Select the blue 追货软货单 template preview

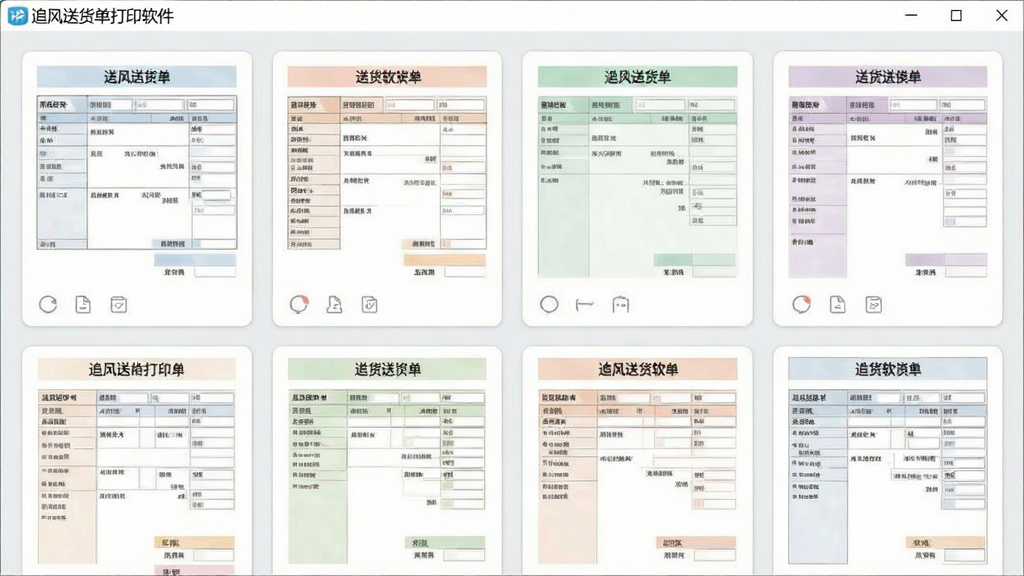(x=888, y=461)
